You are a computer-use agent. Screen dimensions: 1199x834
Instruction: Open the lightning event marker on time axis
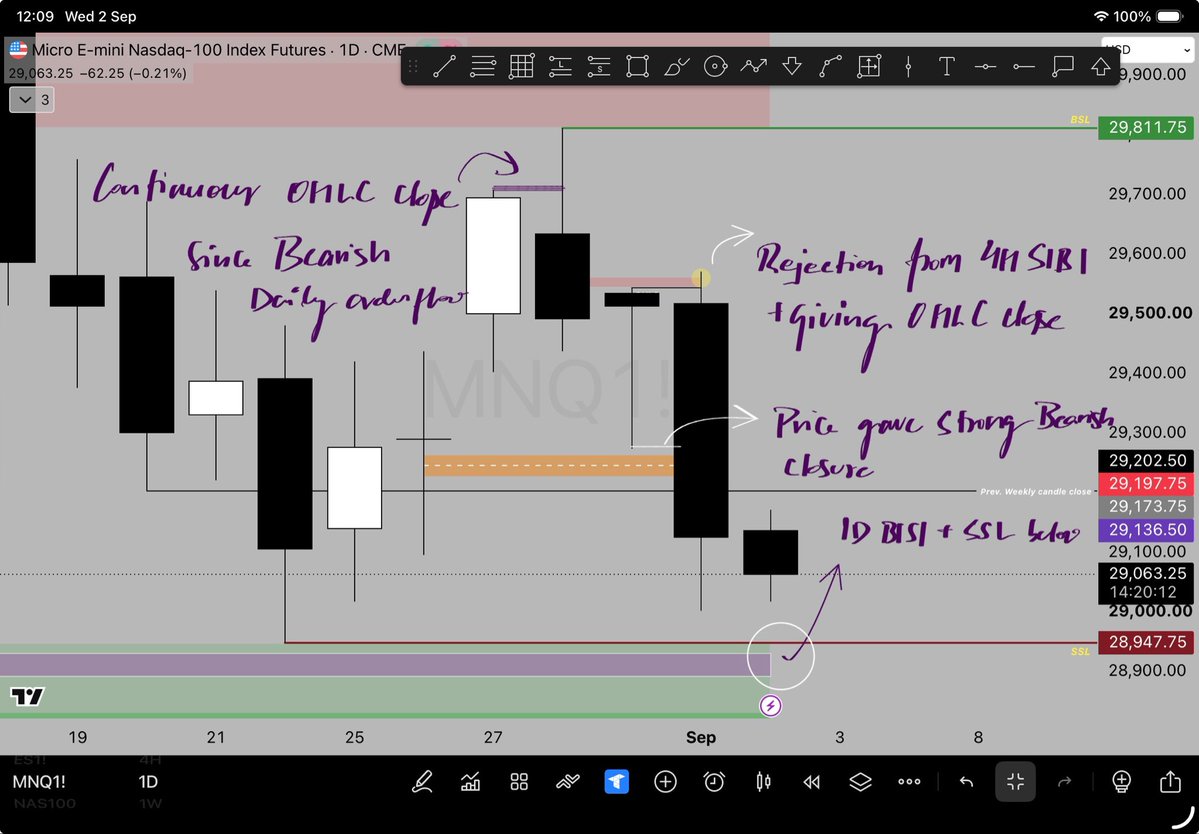[x=770, y=706]
